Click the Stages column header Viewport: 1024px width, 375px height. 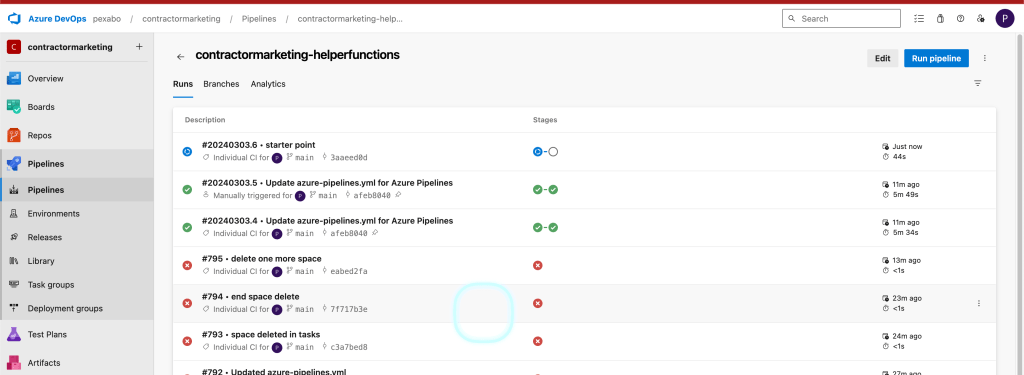(545, 120)
